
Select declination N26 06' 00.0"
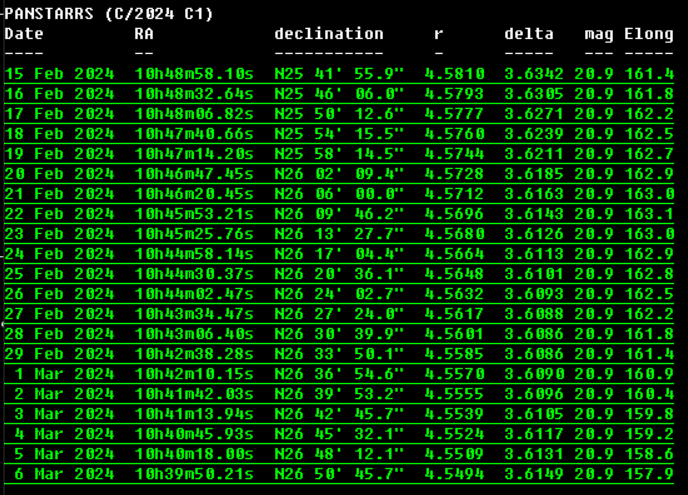coord(339,194)
